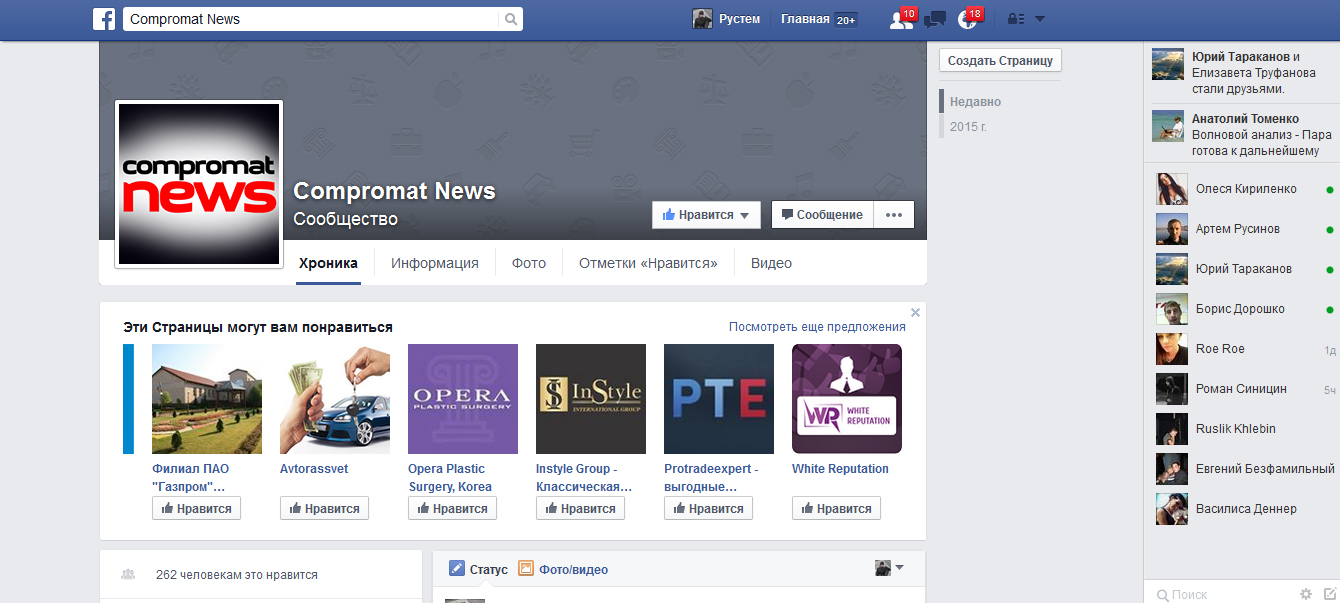Viewport: 1340px width, 603px height.
Task: Open the White Reputation page thumbnail
Action: point(847,399)
